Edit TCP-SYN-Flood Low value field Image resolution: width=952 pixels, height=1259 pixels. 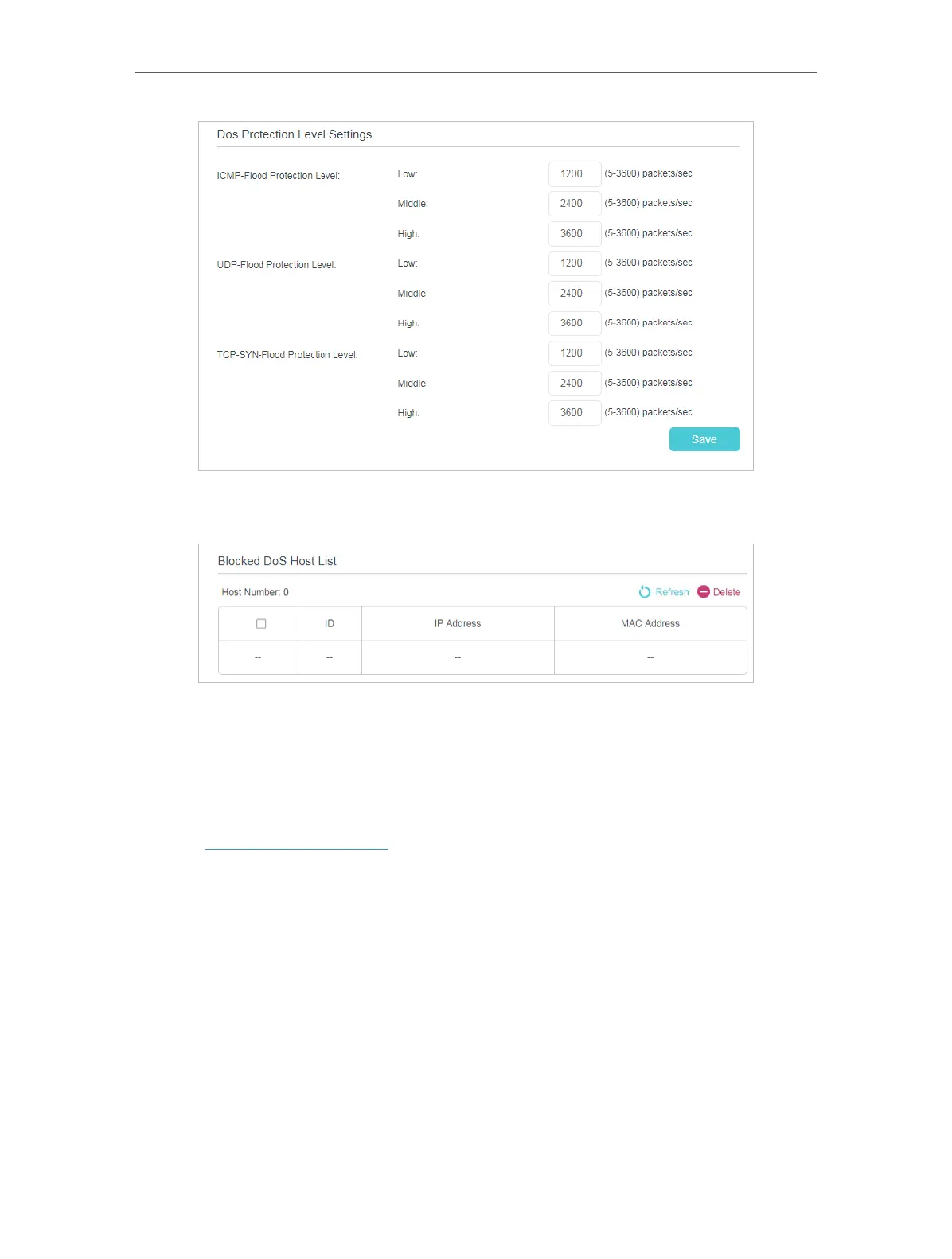click(575, 353)
